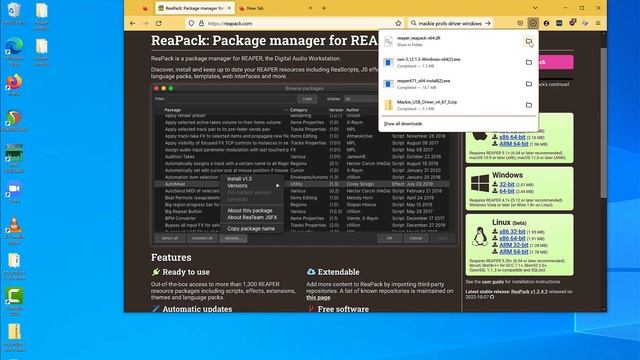Open the sws Windows x64 exe download entry
640x360 pixels.
click(451, 62)
